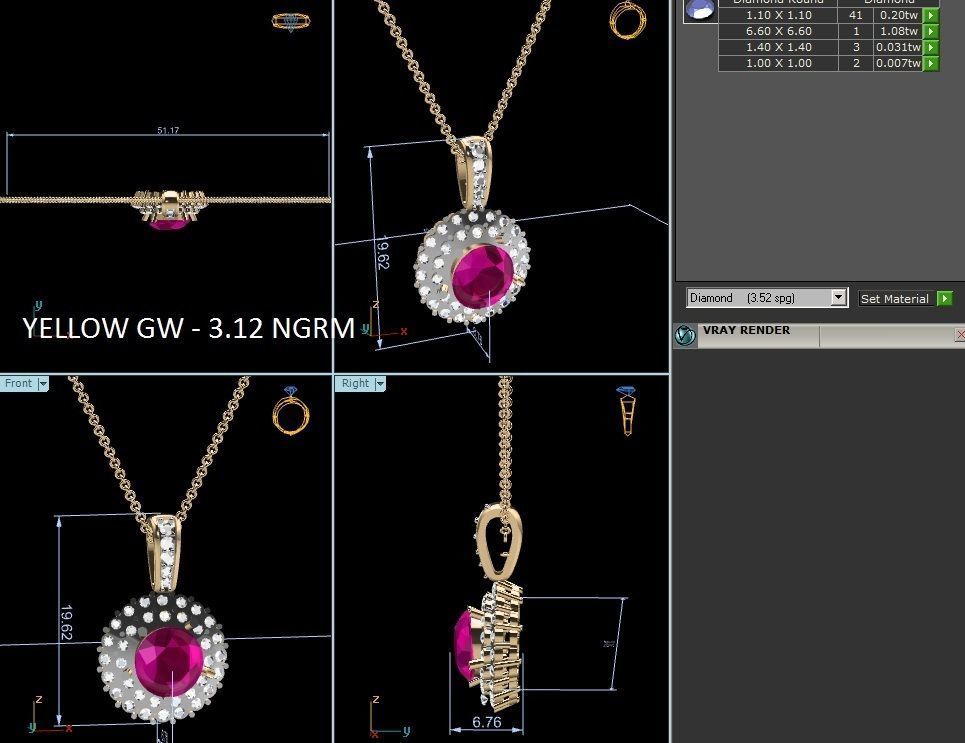Click the 19.62 dimension in perspective viewport
The height and width of the screenshot is (743, 965).
tap(382, 252)
